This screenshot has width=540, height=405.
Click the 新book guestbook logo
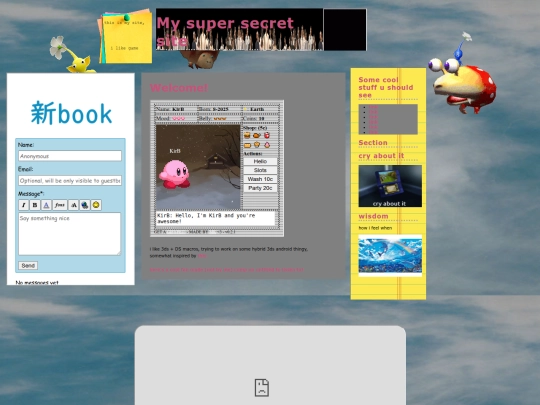71,113
